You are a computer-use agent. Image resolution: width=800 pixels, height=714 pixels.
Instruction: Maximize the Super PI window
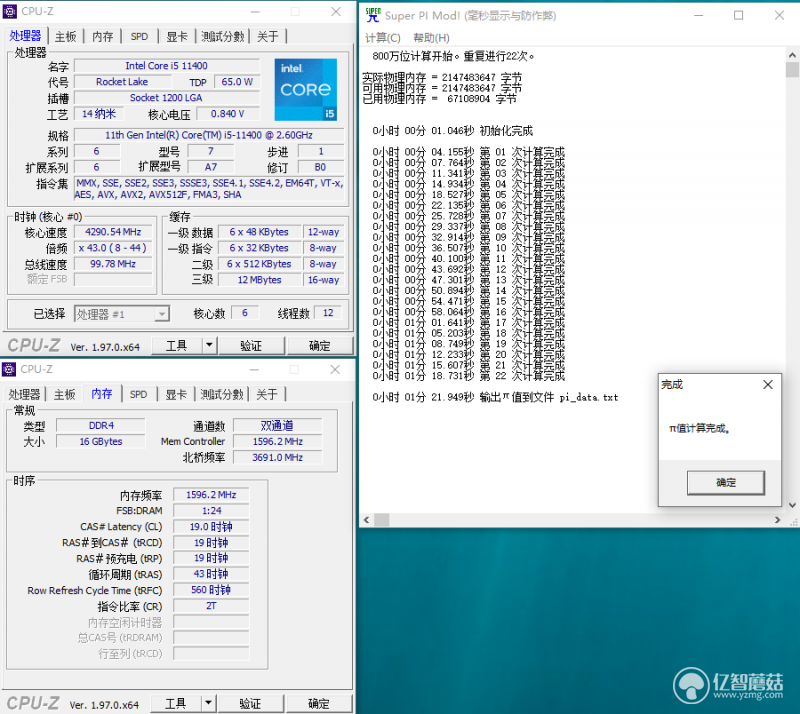click(738, 15)
